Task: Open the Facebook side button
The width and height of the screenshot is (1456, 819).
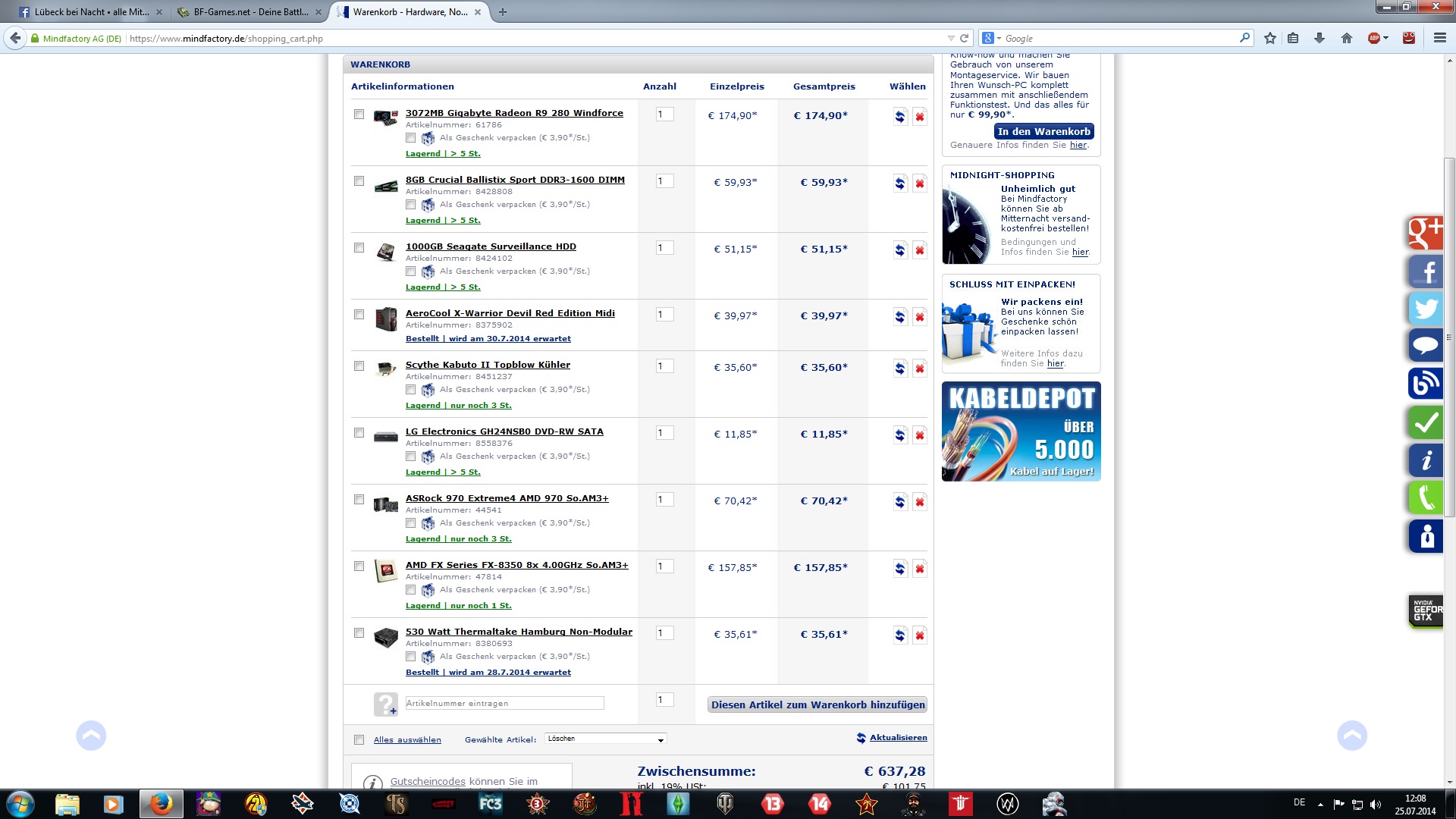Action: [1426, 271]
